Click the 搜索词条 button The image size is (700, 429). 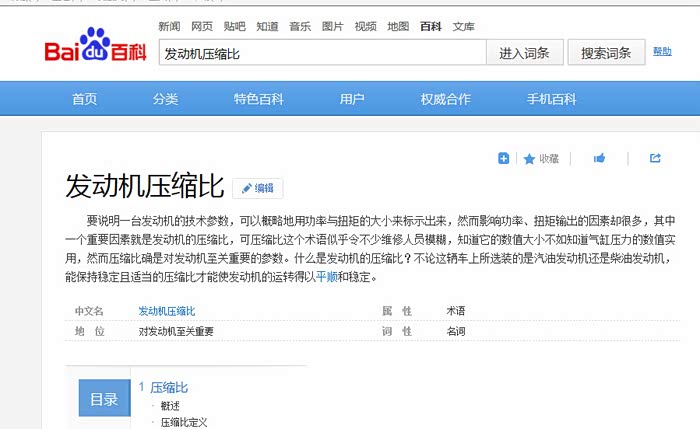coord(606,53)
